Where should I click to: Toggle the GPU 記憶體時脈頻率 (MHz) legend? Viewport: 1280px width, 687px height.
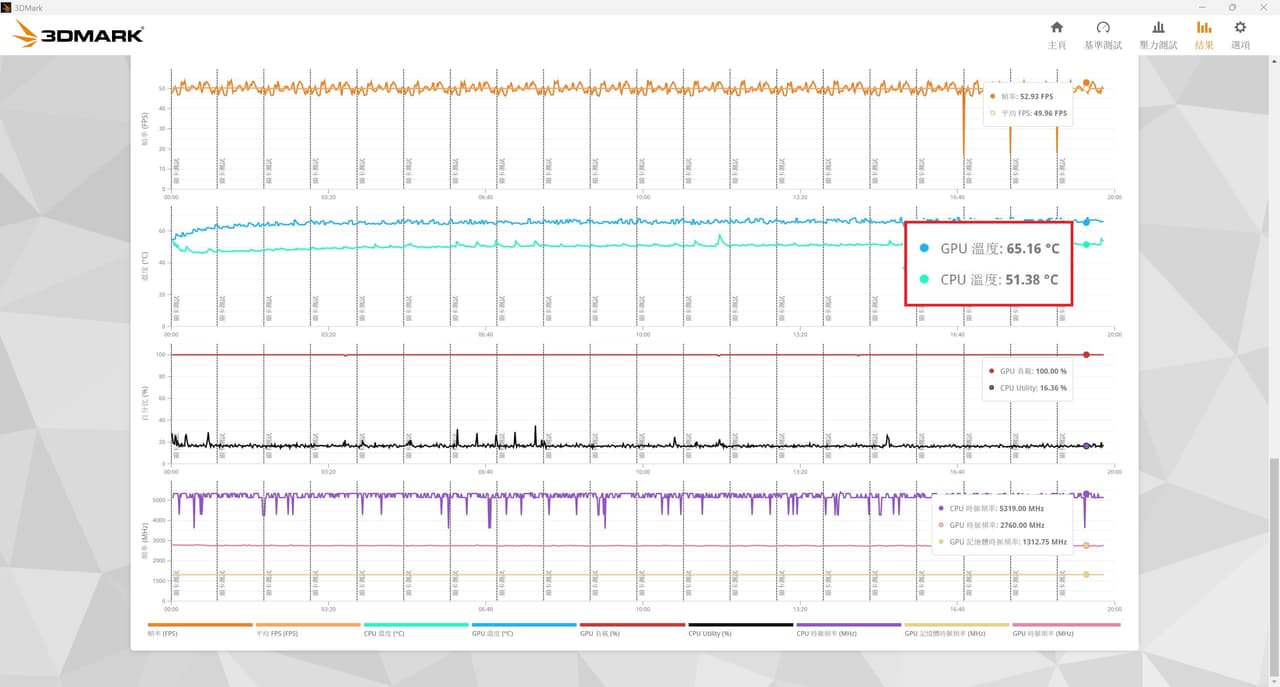coord(956,628)
